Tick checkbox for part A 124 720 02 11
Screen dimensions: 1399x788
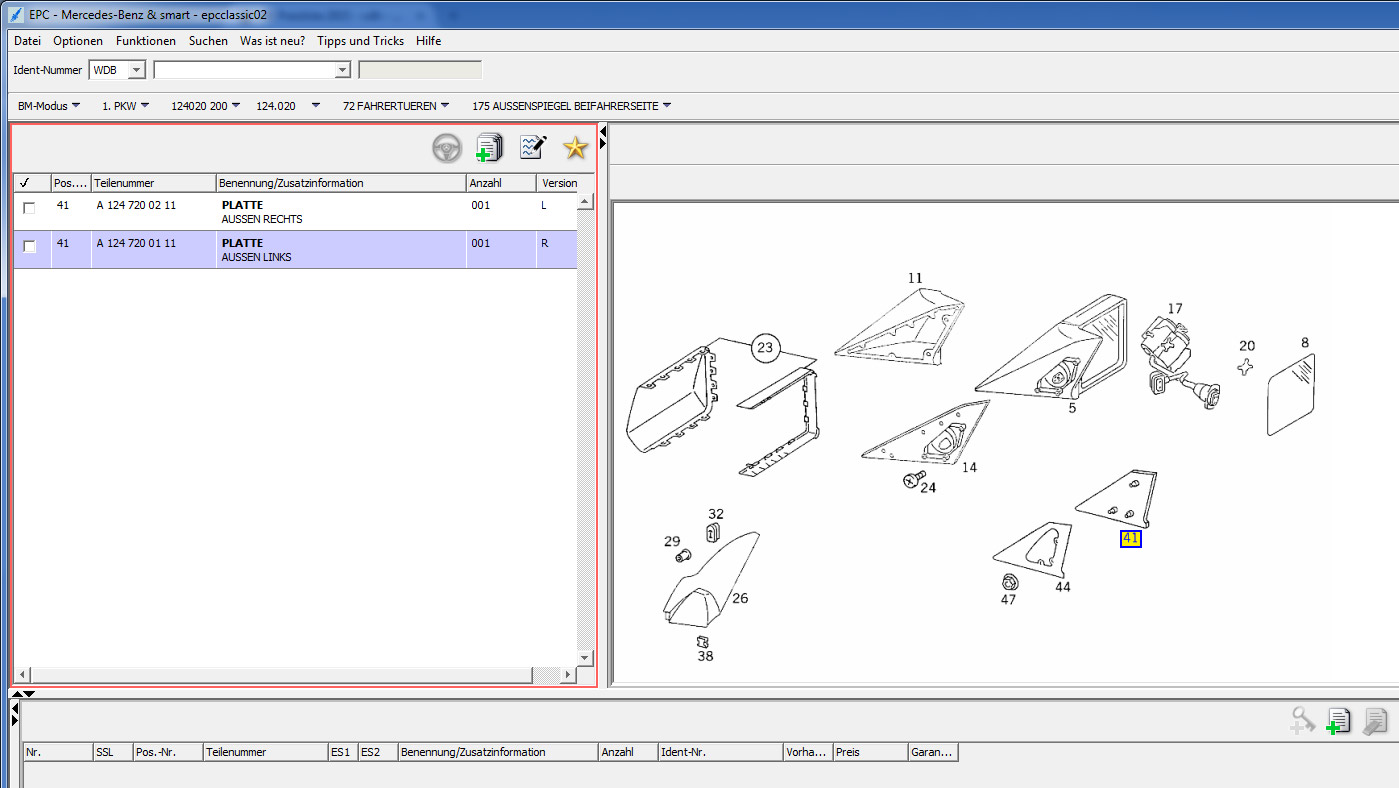point(29,208)
